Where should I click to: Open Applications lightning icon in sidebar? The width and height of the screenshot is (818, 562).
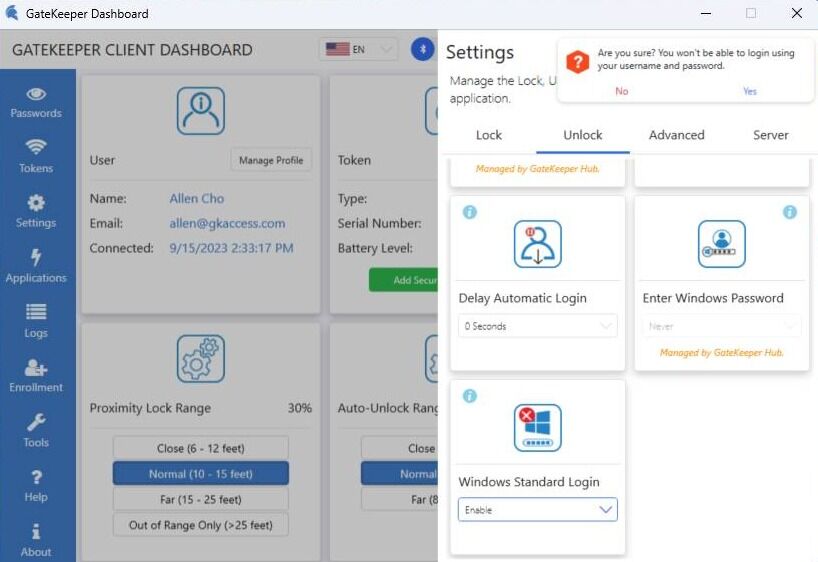(36, 257)
